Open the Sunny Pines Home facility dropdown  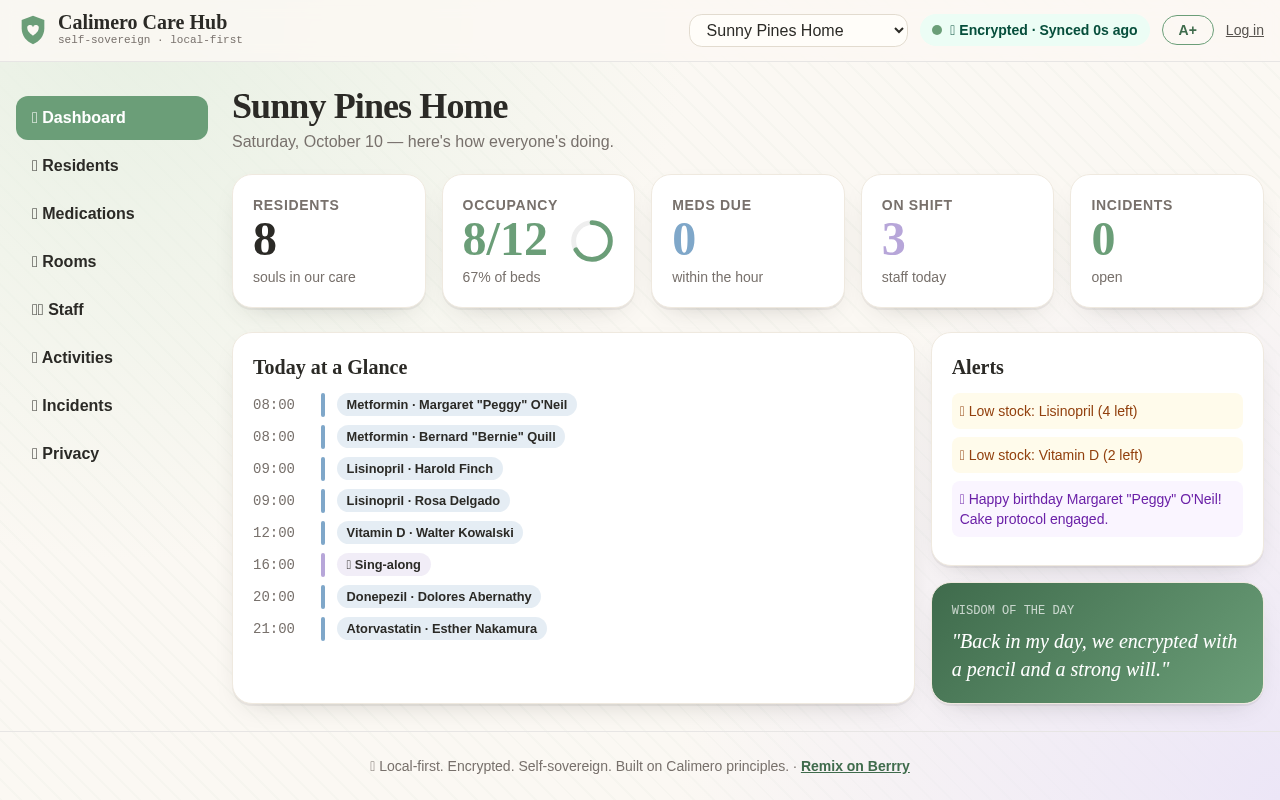click(x=798, y=30)
